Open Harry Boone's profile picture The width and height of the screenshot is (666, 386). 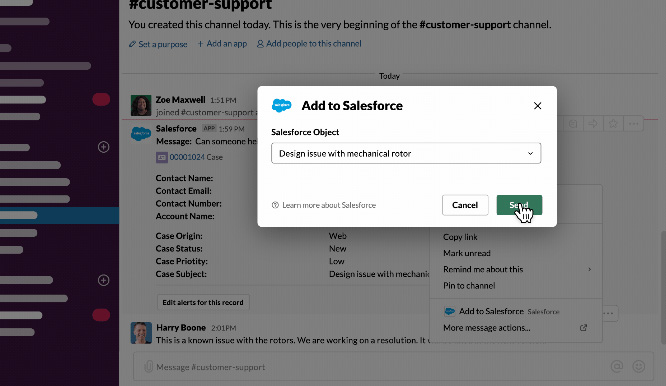(x=141, y=332)
